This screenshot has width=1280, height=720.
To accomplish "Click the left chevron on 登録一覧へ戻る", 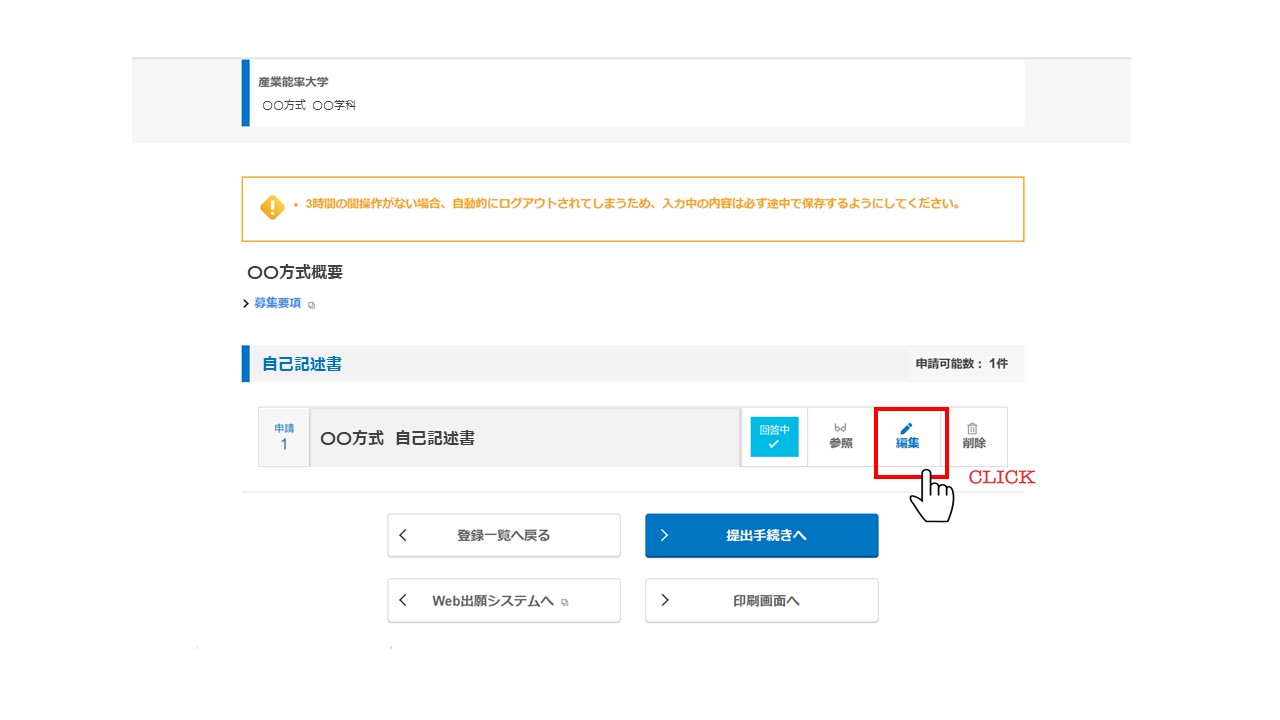I will [x=403, y=535].
